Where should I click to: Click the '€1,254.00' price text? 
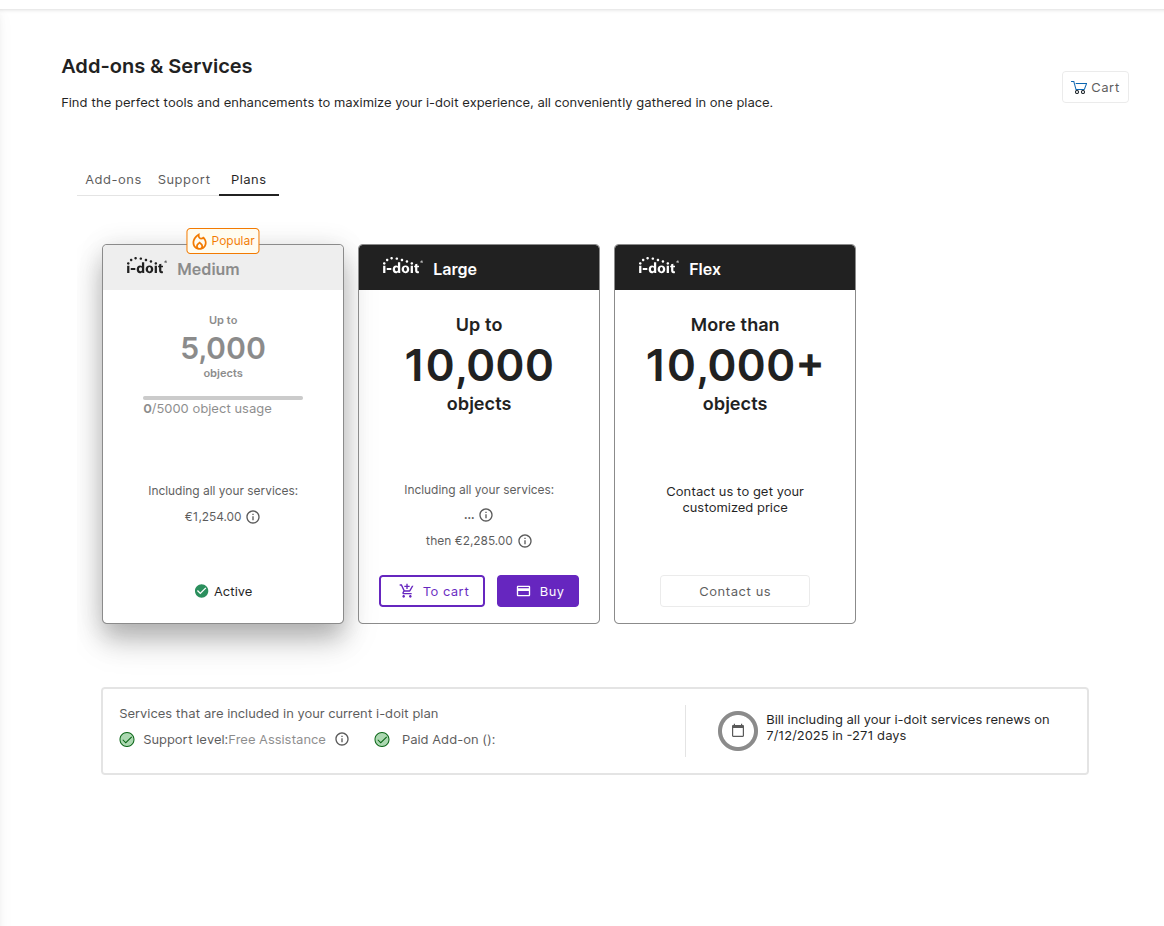tap(213, 517)
